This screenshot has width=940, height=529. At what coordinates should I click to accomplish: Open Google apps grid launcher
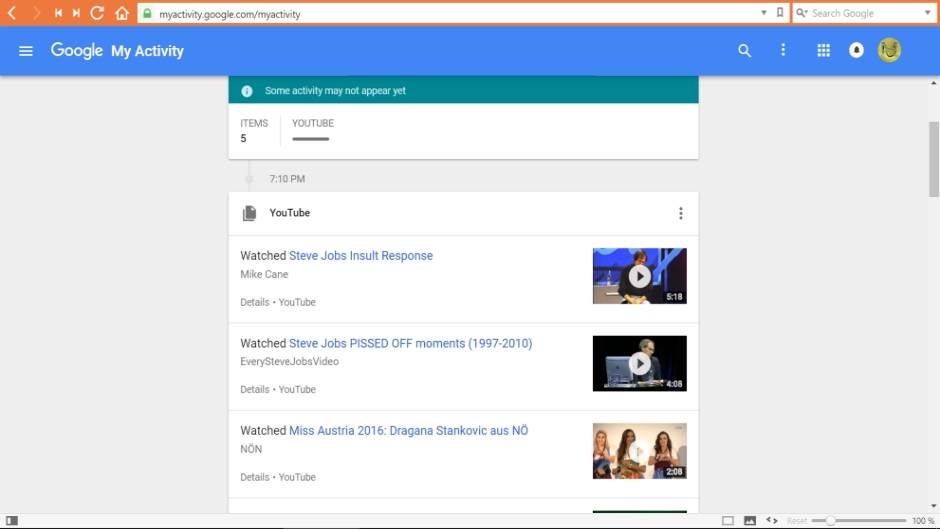[x=823, y=51]
